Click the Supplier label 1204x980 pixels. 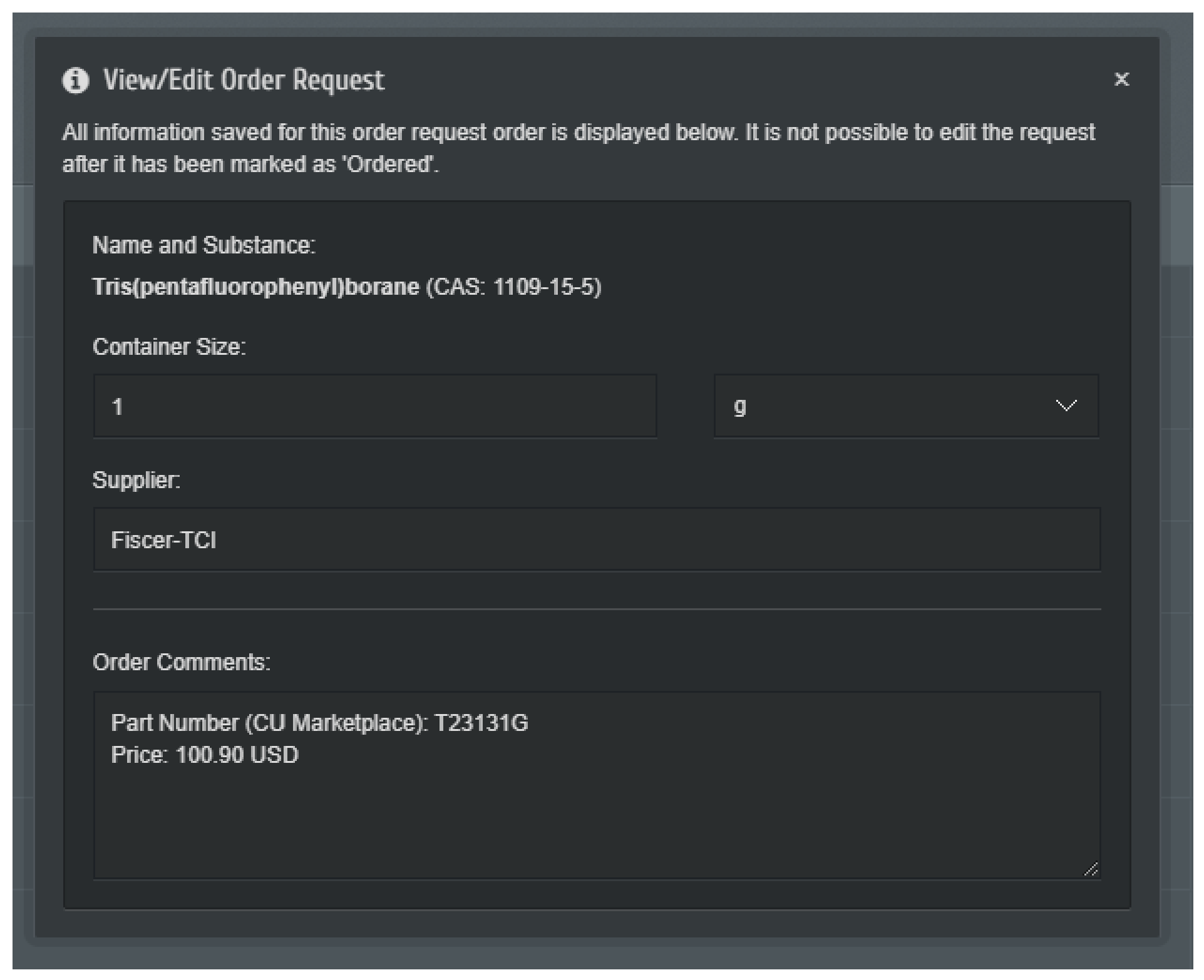pyautogui.click(x=136, y=480)
